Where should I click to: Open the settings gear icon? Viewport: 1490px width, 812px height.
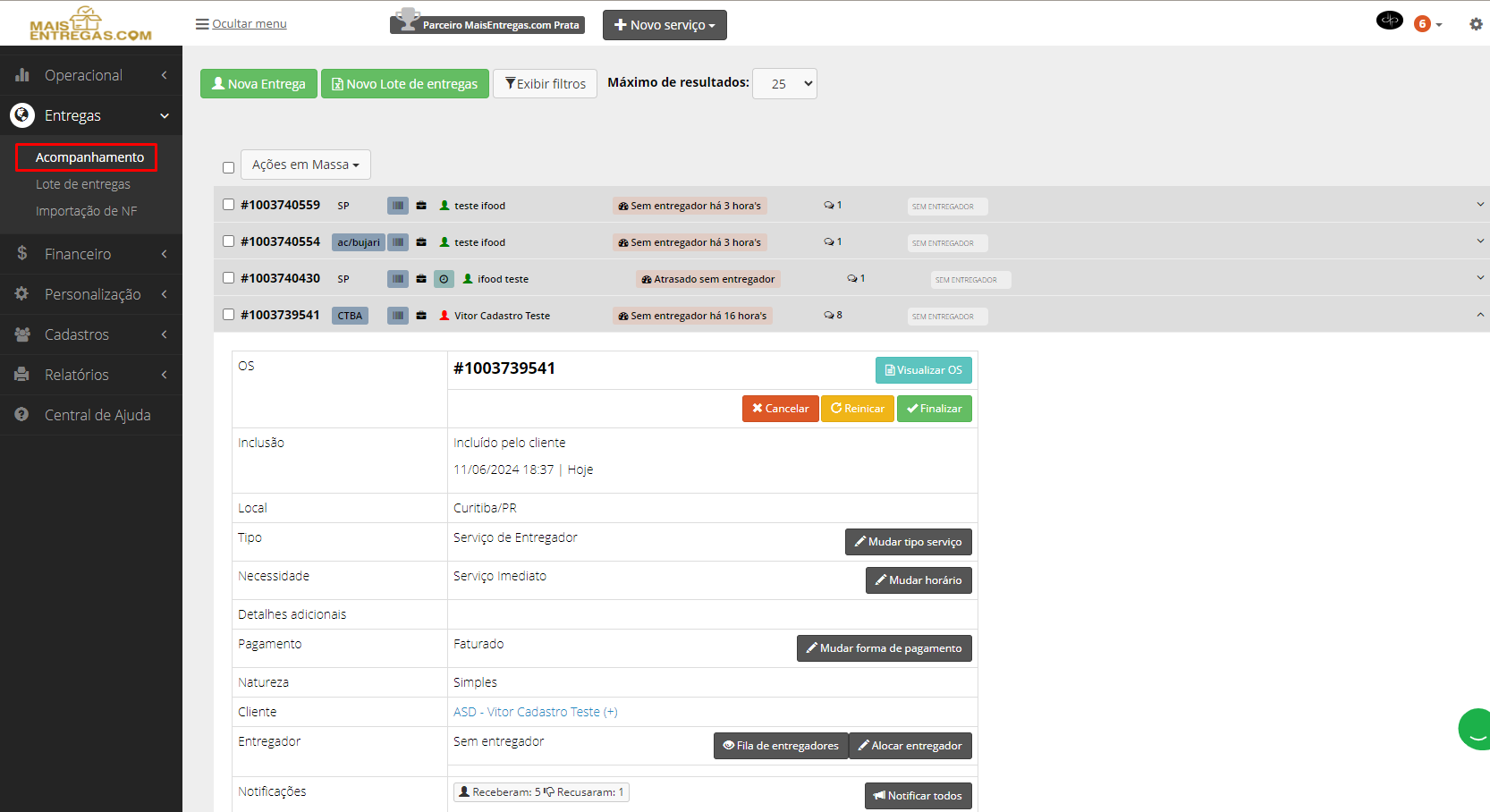click(x=1476, y=24)
